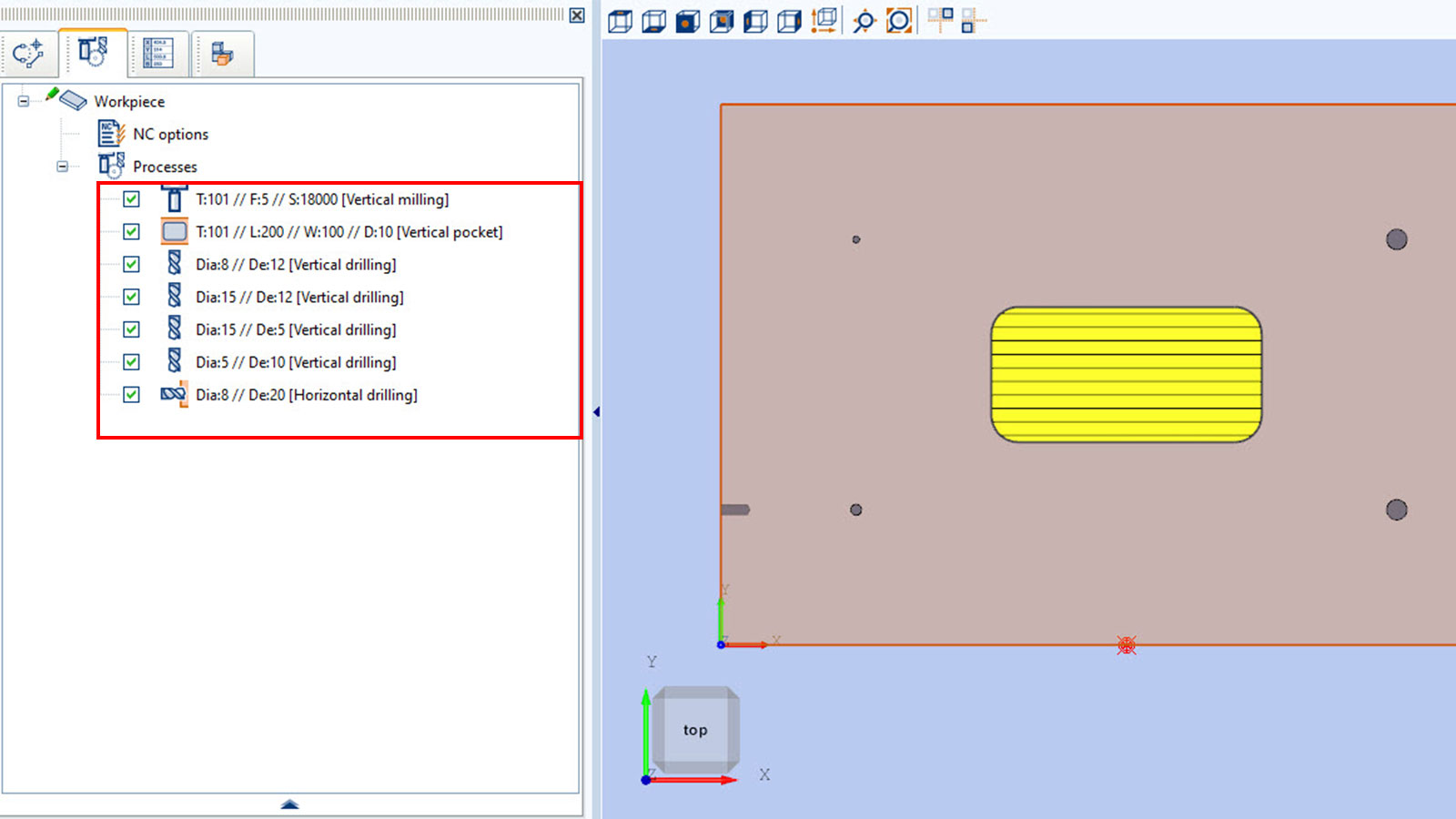Uncheck the T:101 Vertical milling process
The height and width of the screenshot is (819, 1456).
(x=130, y=199)
